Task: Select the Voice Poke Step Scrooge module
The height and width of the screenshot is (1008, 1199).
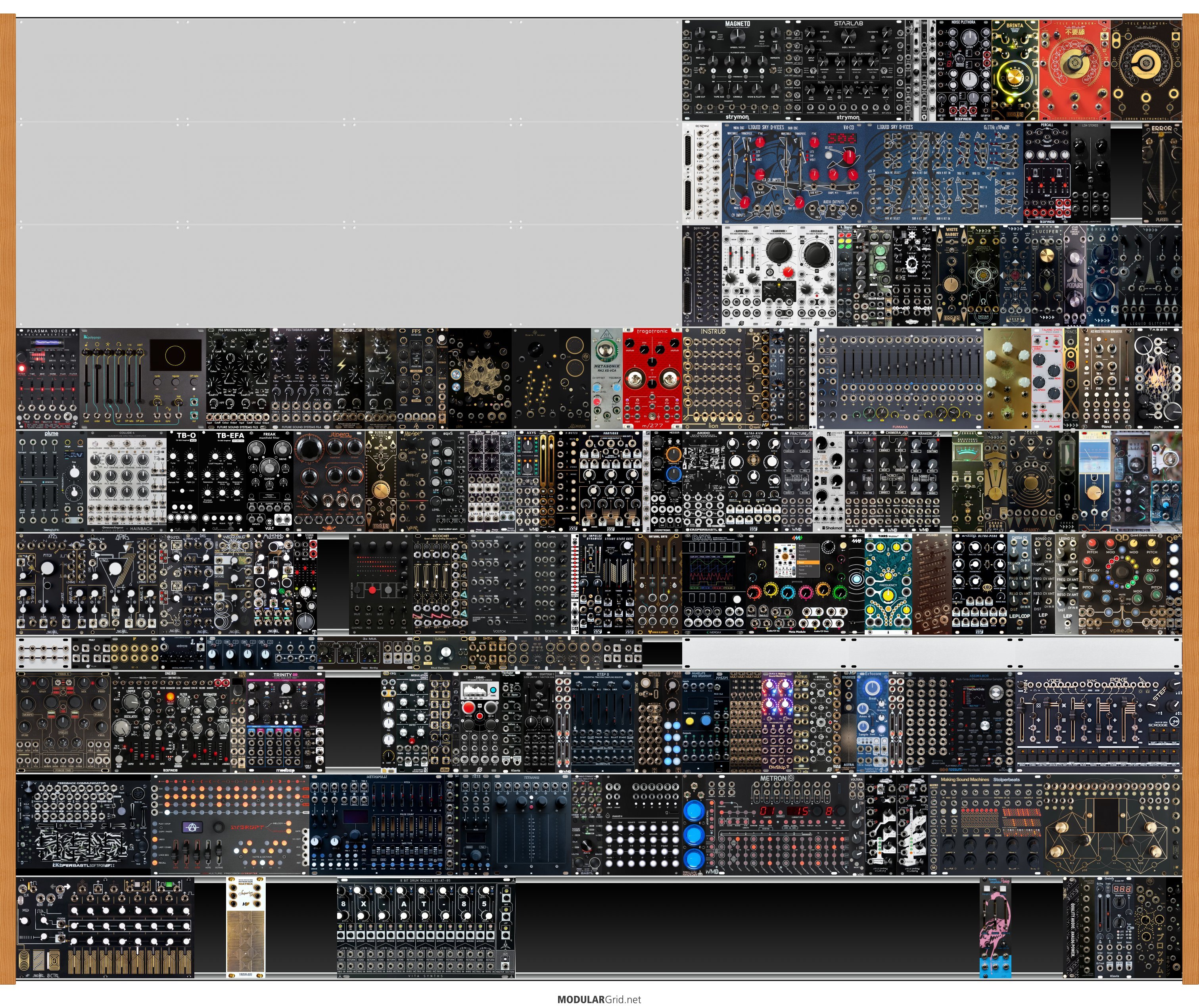Action: (1099, 722)
